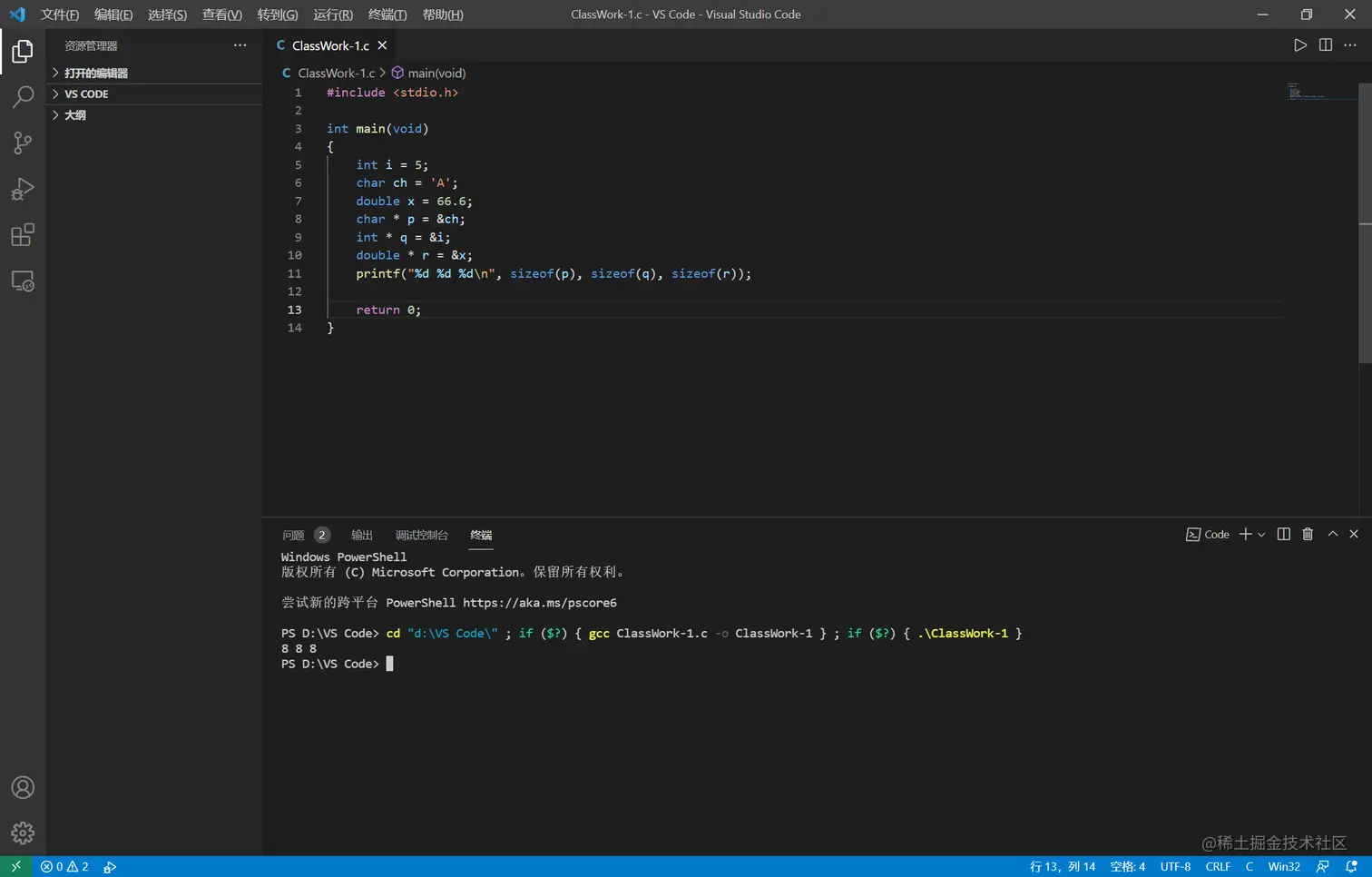Open the Run and Debug view
Image resolution: width=1372 pixels, height=877 pixels.
pyautogui.click(x=23, y=189)
